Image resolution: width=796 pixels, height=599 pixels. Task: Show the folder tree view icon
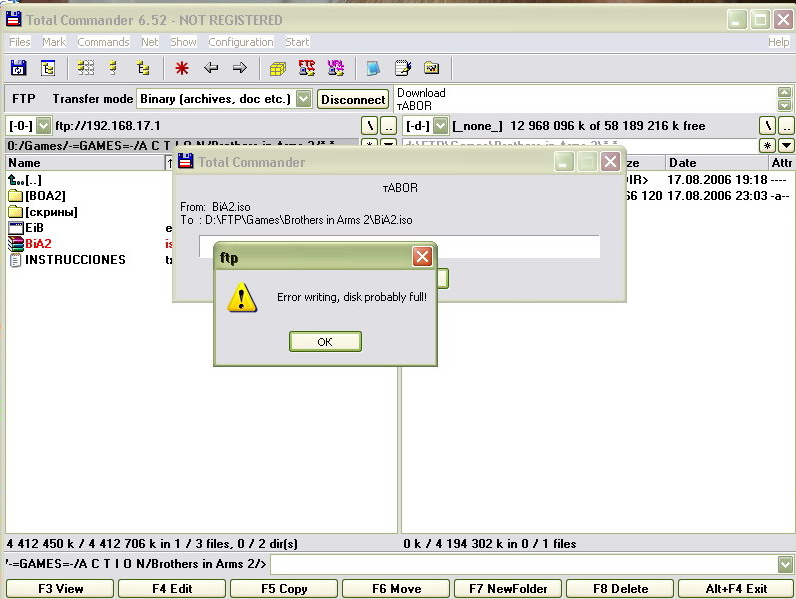[143, 68]
